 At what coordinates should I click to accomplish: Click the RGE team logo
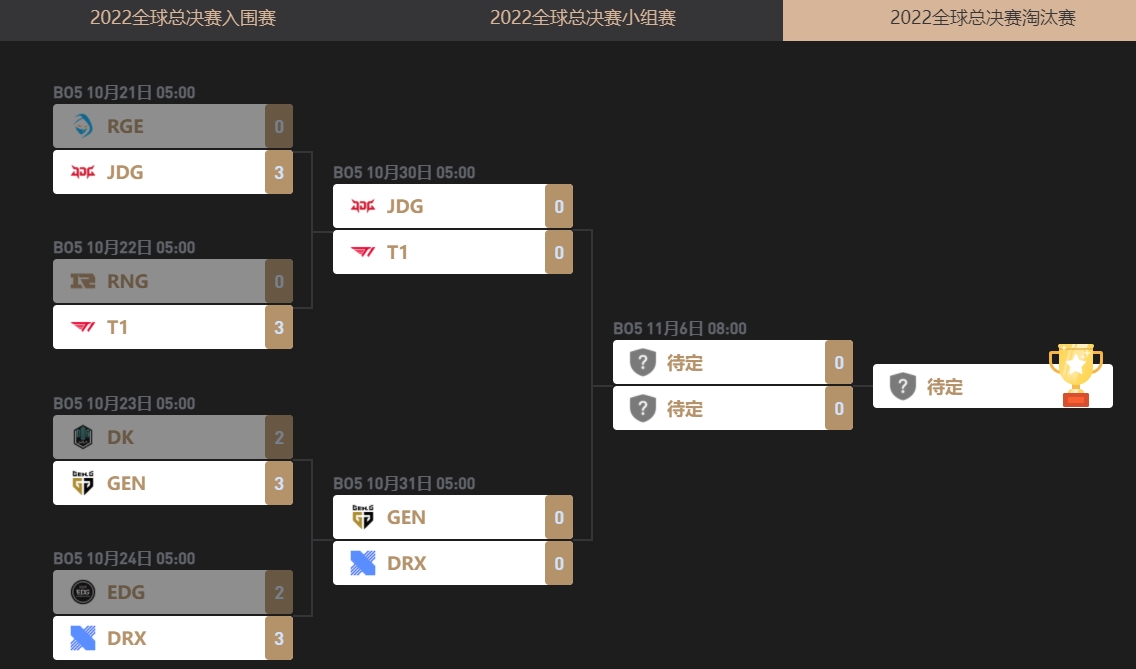[81, 126]
